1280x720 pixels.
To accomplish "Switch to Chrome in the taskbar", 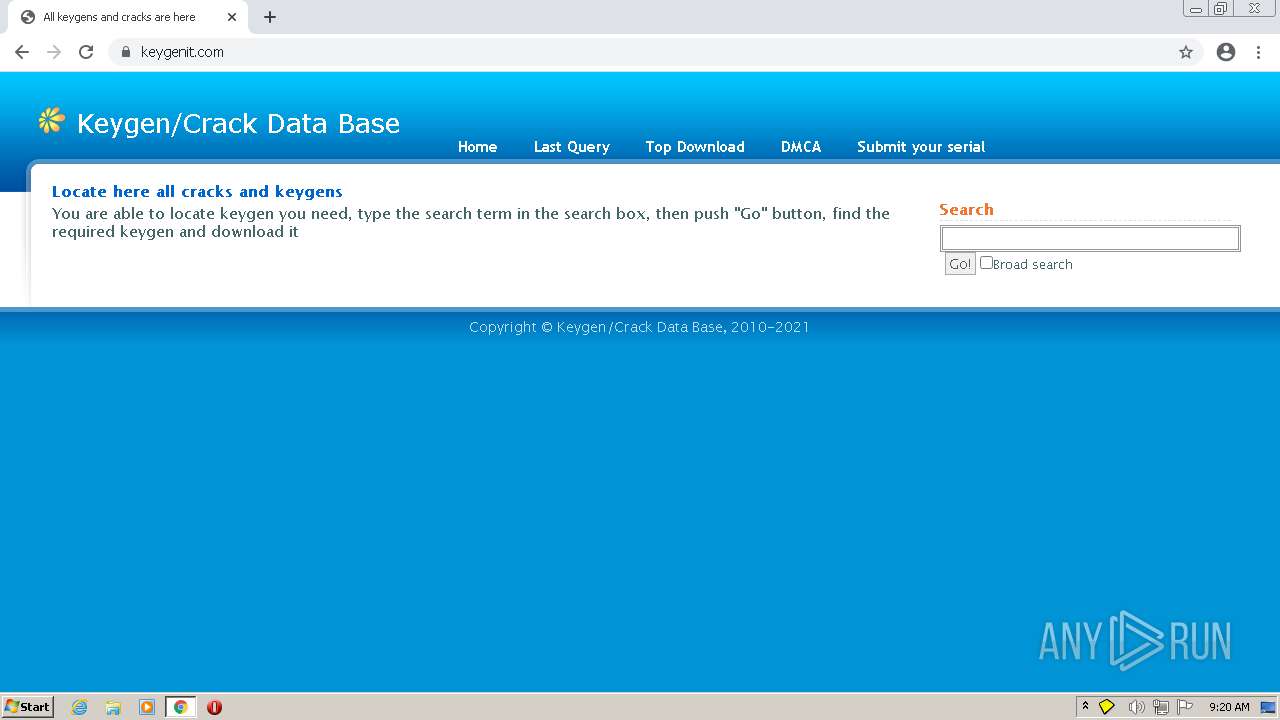I will tap(180, 707).
